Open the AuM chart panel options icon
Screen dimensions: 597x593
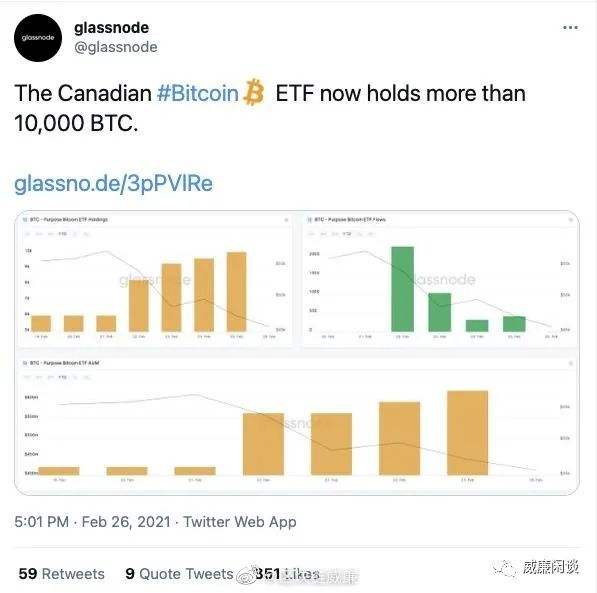pyautogui.click(x=570, y=363)
